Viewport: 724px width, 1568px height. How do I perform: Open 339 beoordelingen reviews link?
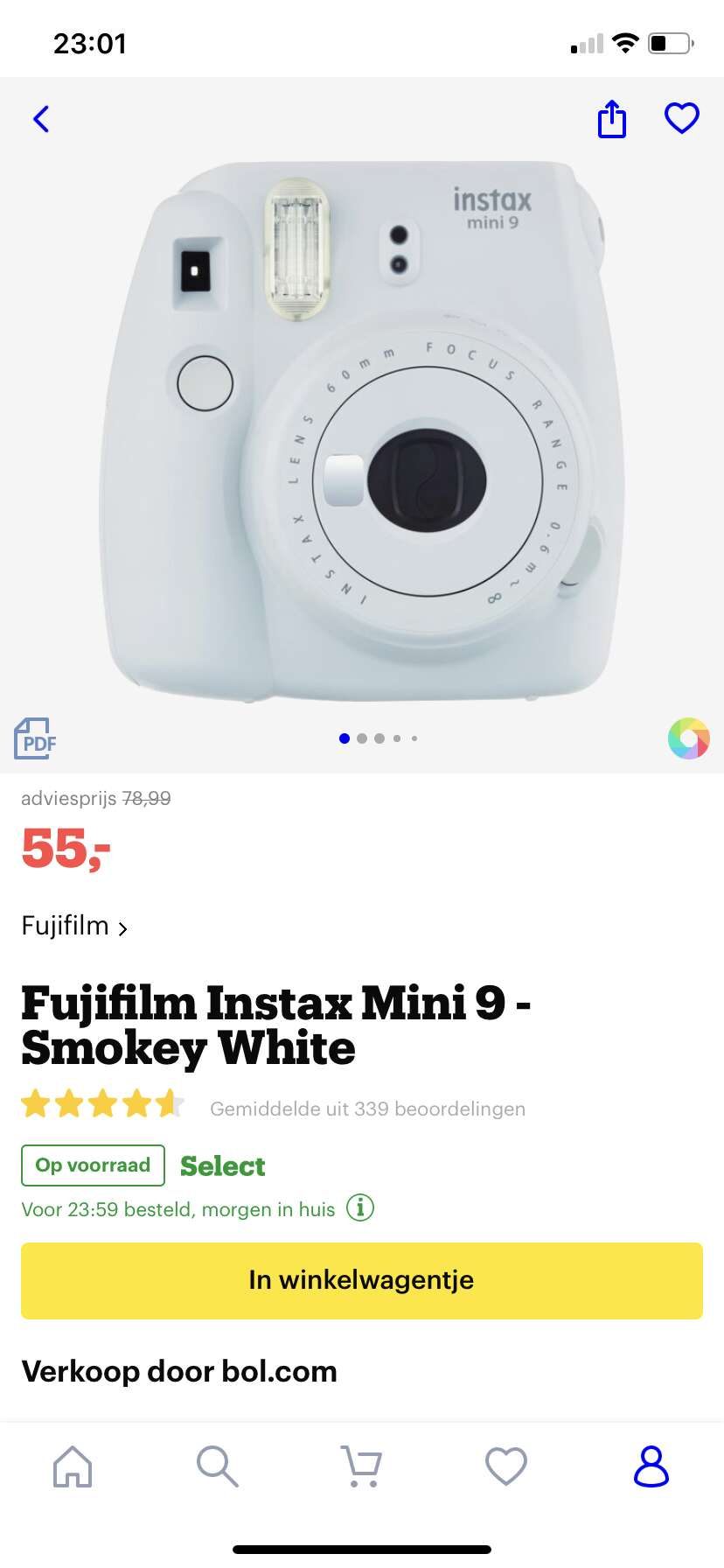(x=367, y=1109)
